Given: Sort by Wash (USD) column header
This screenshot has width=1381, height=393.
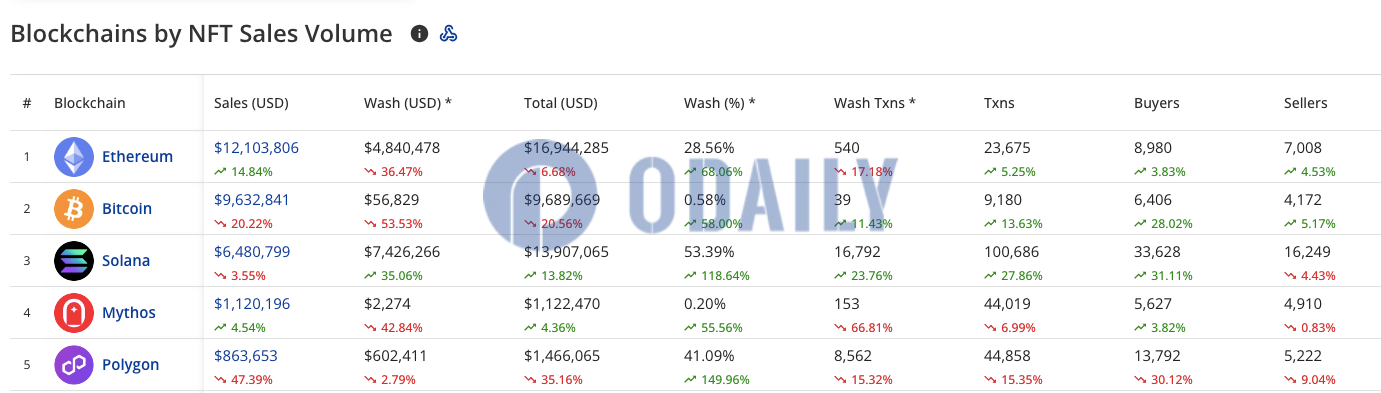Looking at the screenshot, I should coord(408,103).
